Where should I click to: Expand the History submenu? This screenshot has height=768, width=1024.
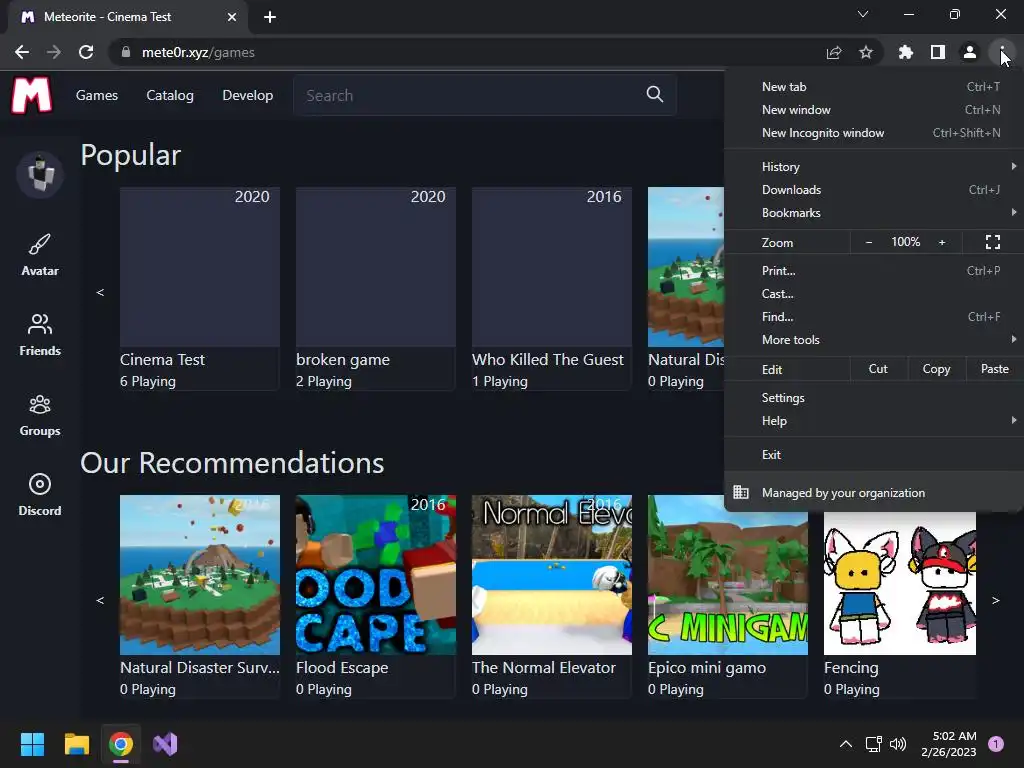click(x=874, y=167)
